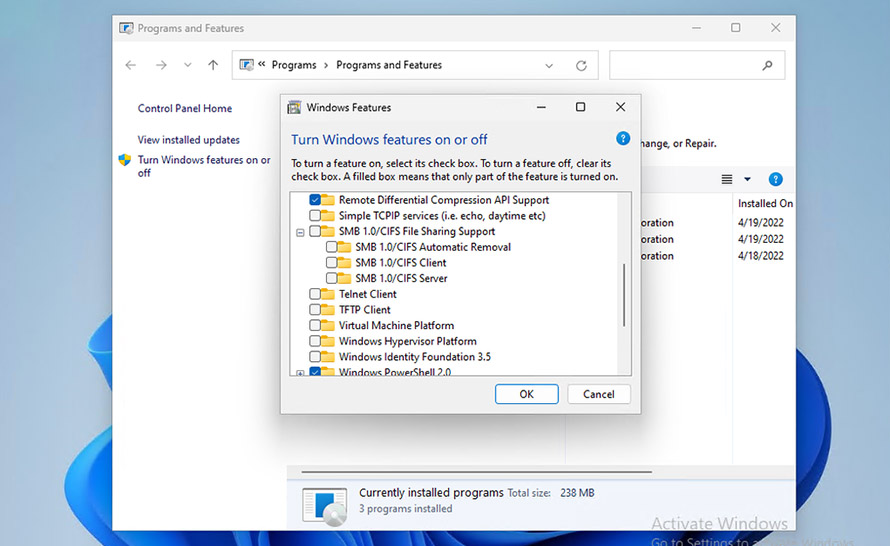The image size is (890, 546).
Task: Click the Programs and Features help icon
Action: pyautogui.click(x=775, y=179)
